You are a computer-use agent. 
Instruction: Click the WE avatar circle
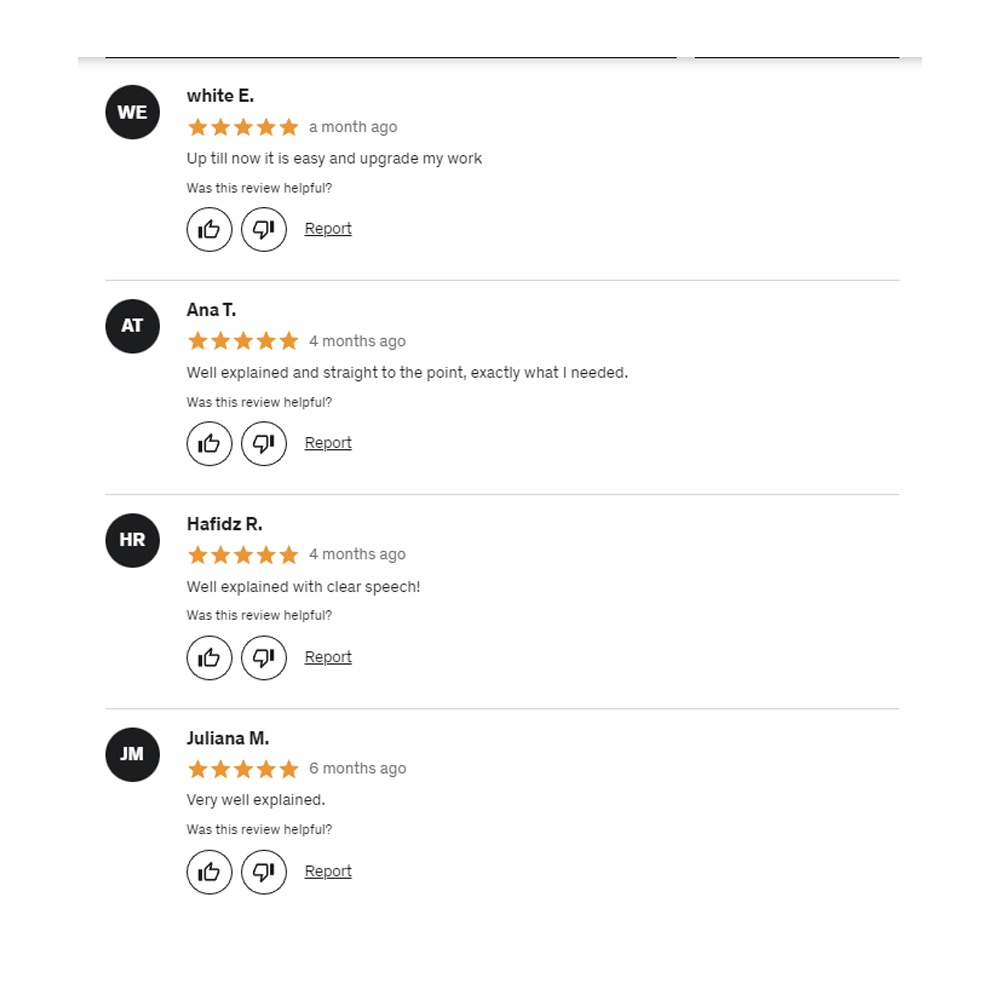click(x=132, y=112)
